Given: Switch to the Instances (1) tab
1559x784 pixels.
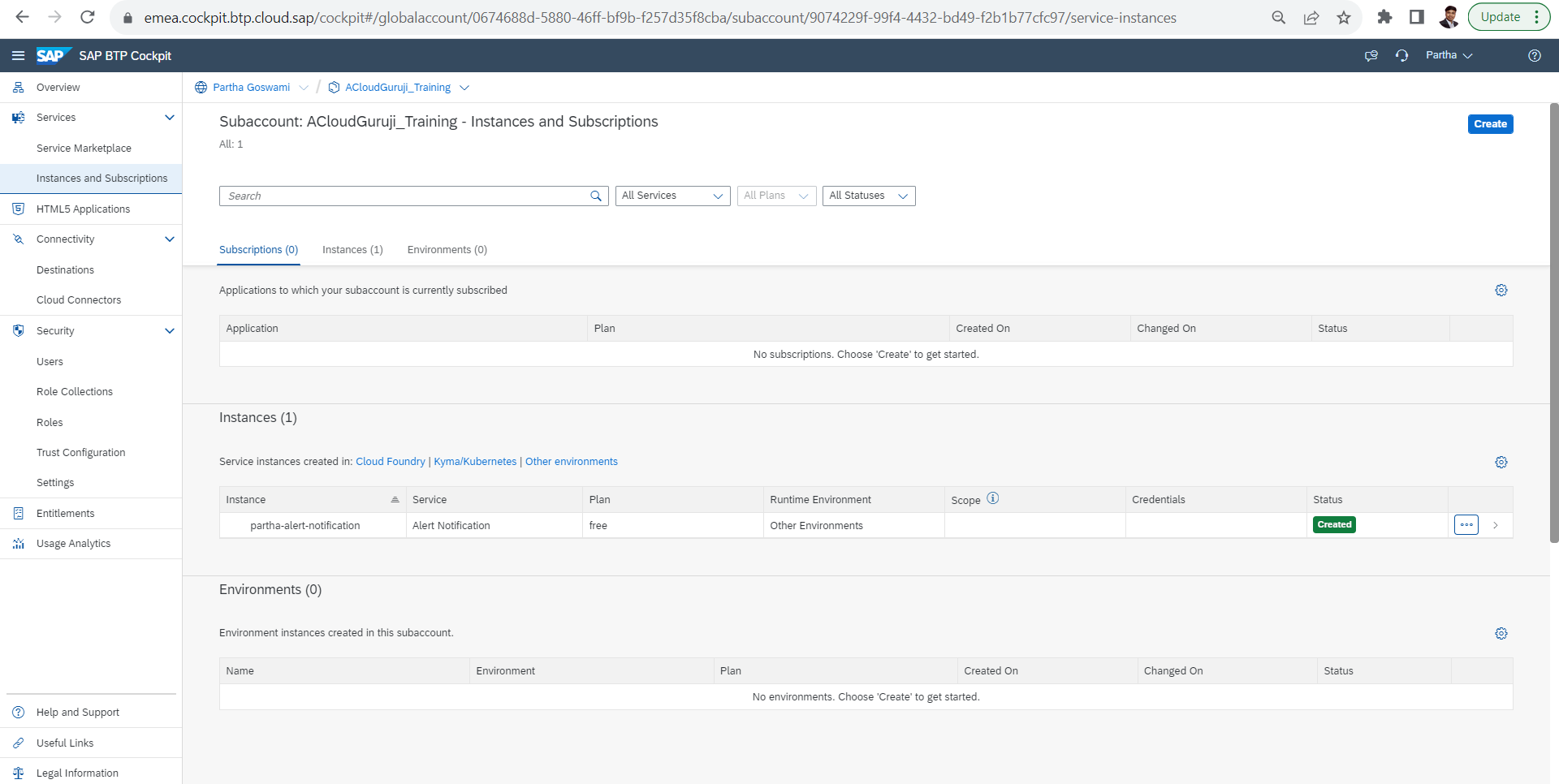Looking at the screenshot, I should pos(352,250).
